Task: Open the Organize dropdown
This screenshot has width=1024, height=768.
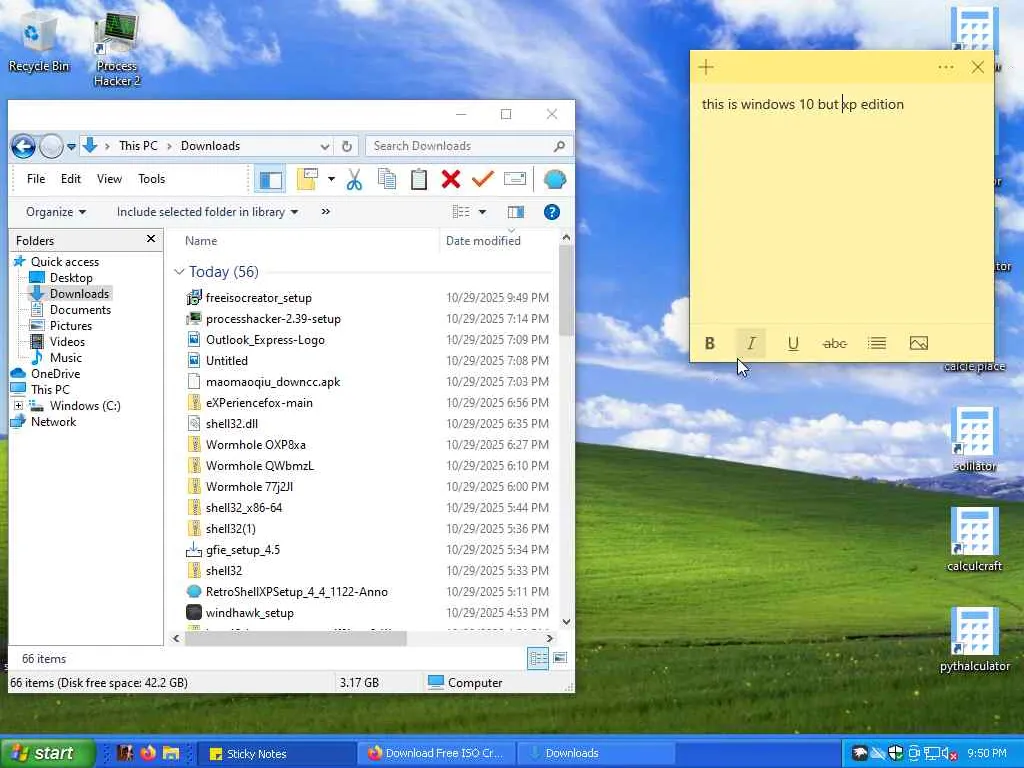Action: pos(56,212)
